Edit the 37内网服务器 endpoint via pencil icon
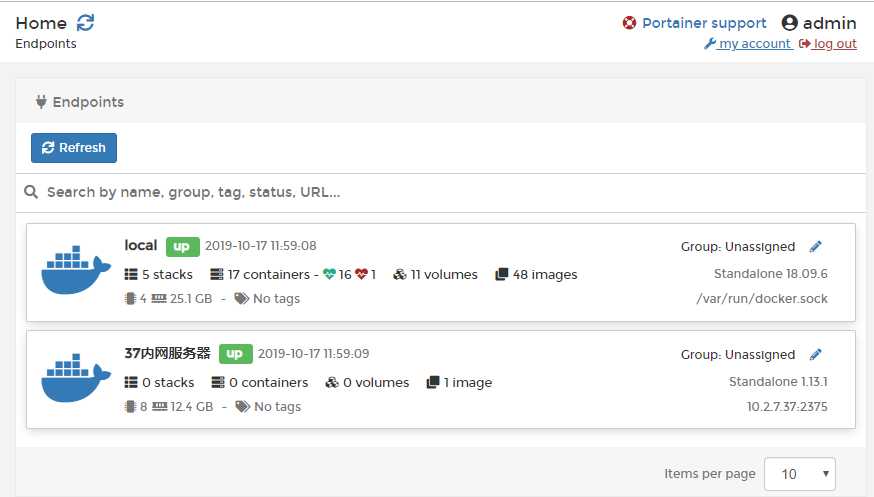The width and height of the screenshot is (874, 497). (816, 354)
